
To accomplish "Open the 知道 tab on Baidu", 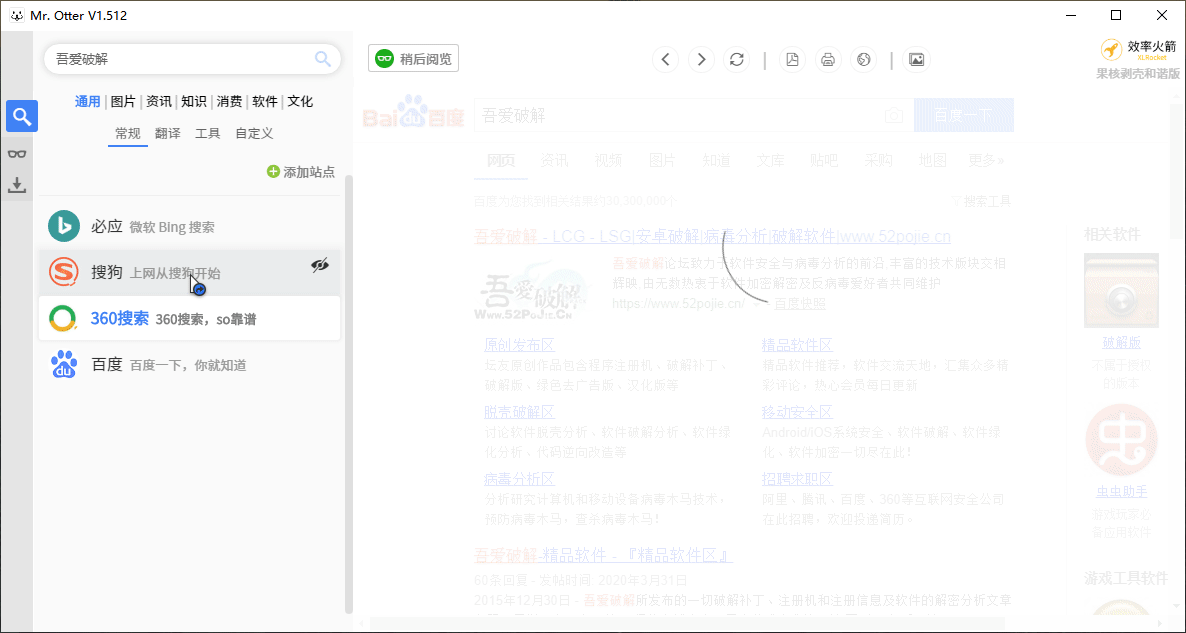I will tap(716, 160).
